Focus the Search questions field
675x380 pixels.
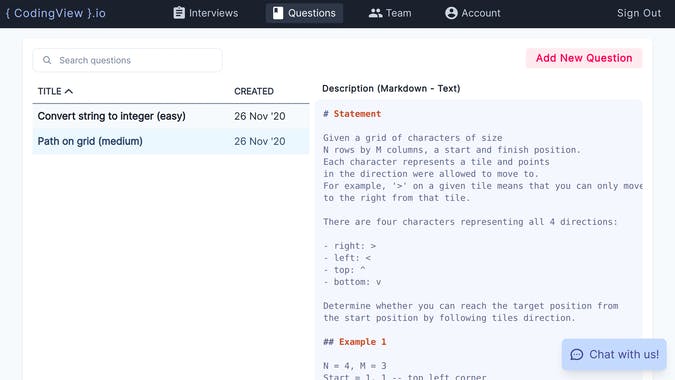point(127,60)
